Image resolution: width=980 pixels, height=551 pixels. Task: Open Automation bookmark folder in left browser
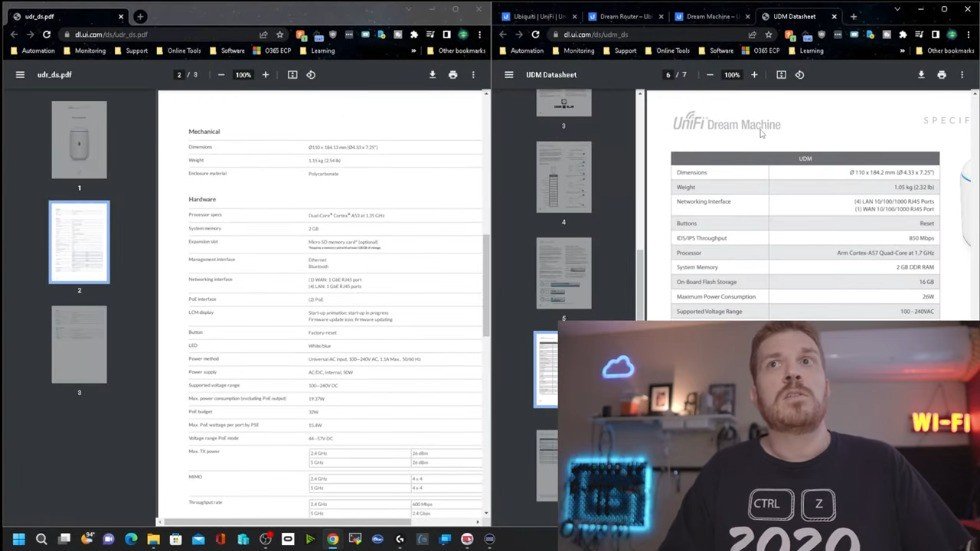33,51
